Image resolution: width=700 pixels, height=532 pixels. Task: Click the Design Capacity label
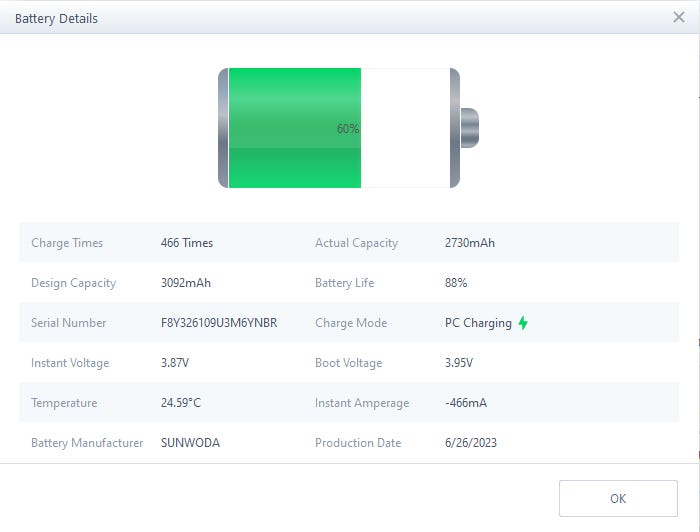click(x=73, y=283)
